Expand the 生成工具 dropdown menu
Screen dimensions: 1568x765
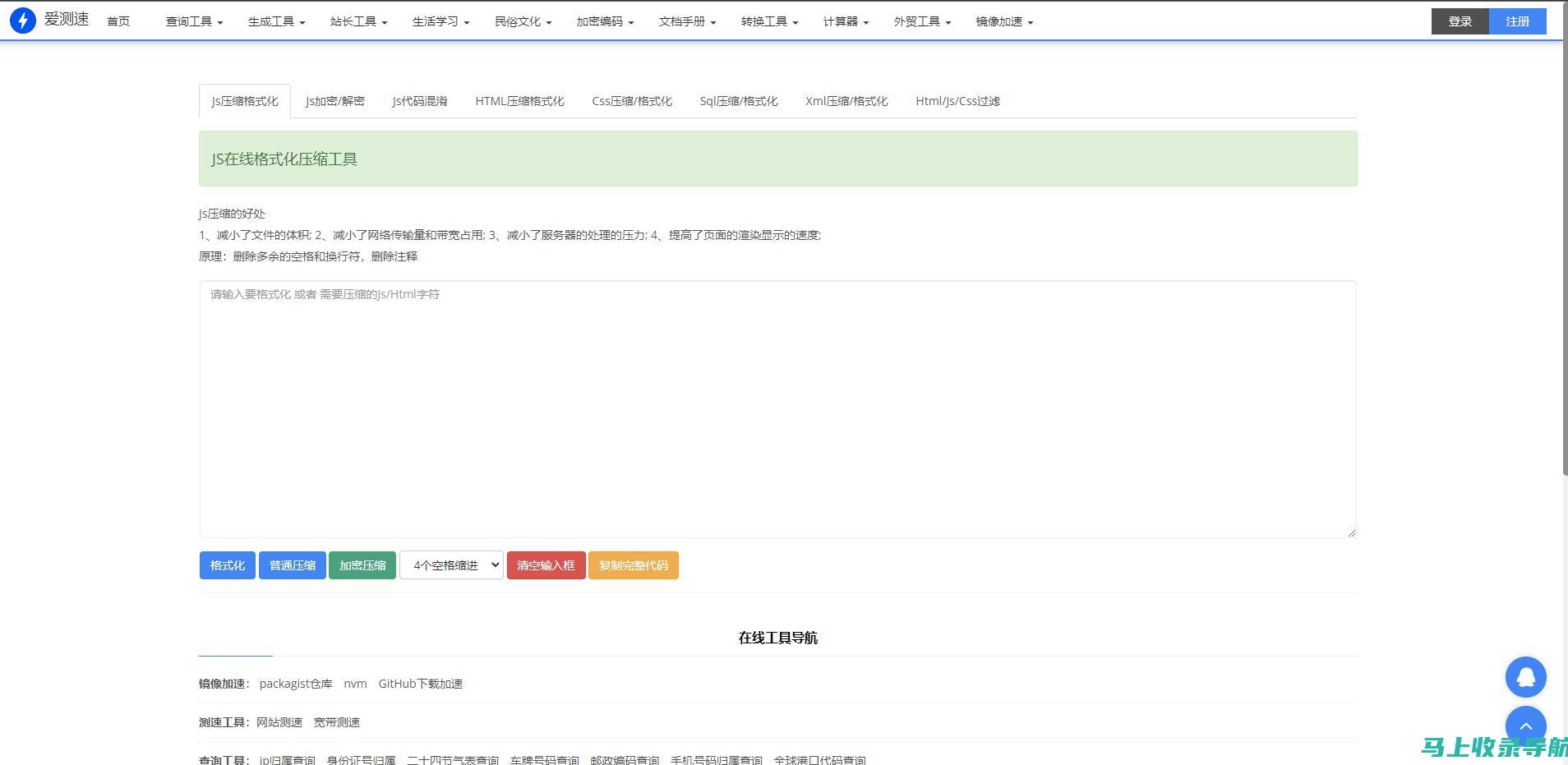276,21
